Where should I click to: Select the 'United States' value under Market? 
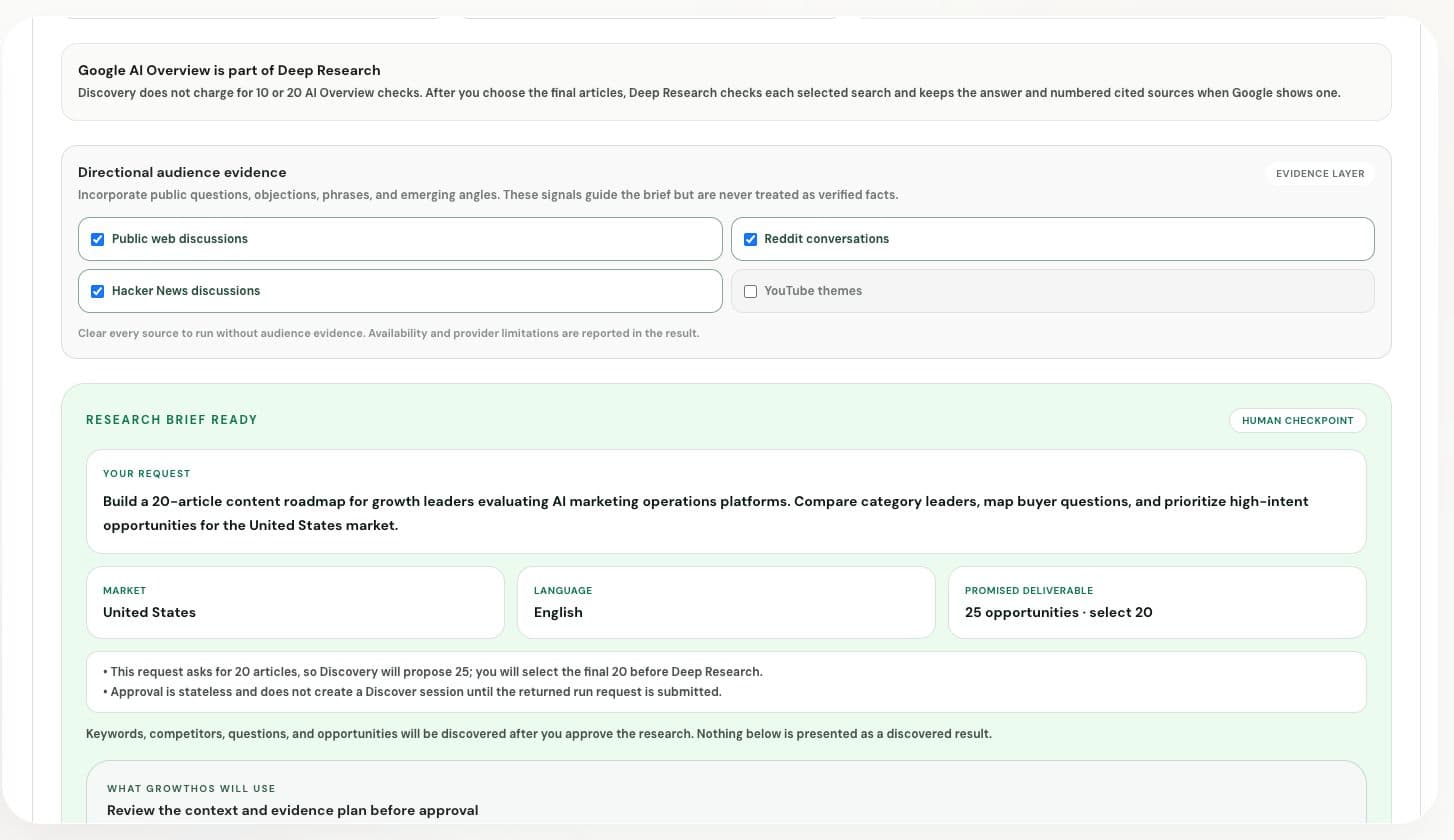[x=149, y=612]
